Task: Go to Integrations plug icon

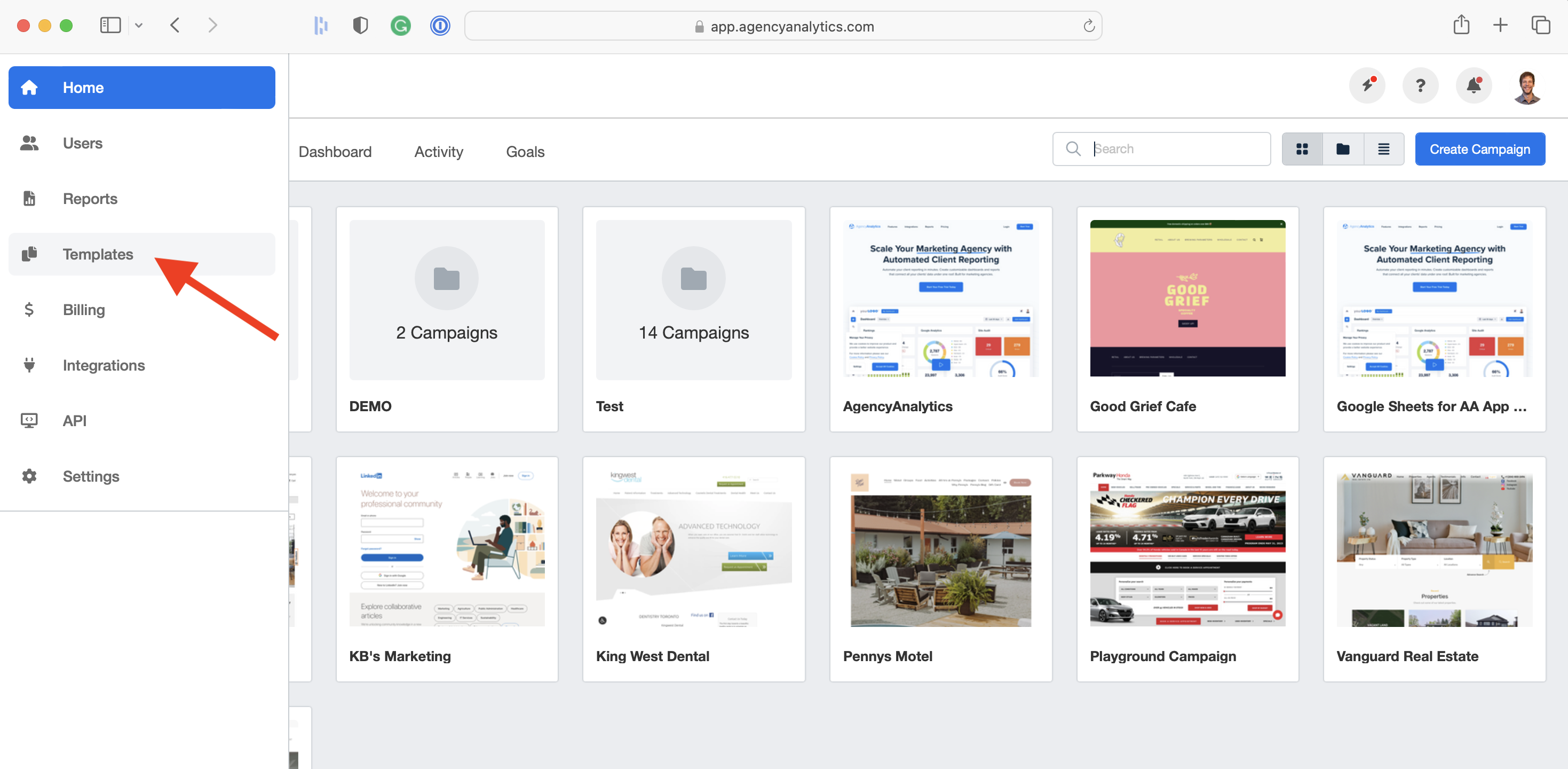Action: point(29,365)
